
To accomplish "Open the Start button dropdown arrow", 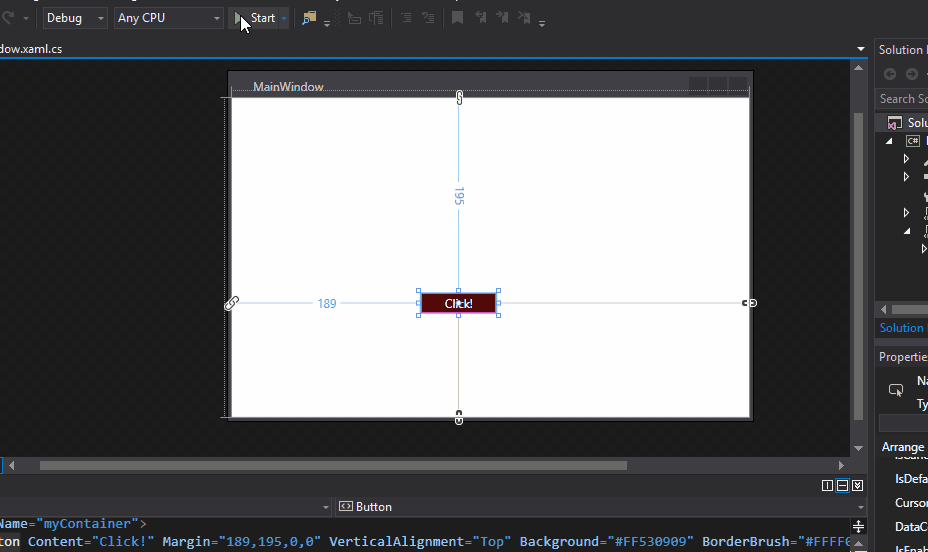I will click(x=284, y=18).
